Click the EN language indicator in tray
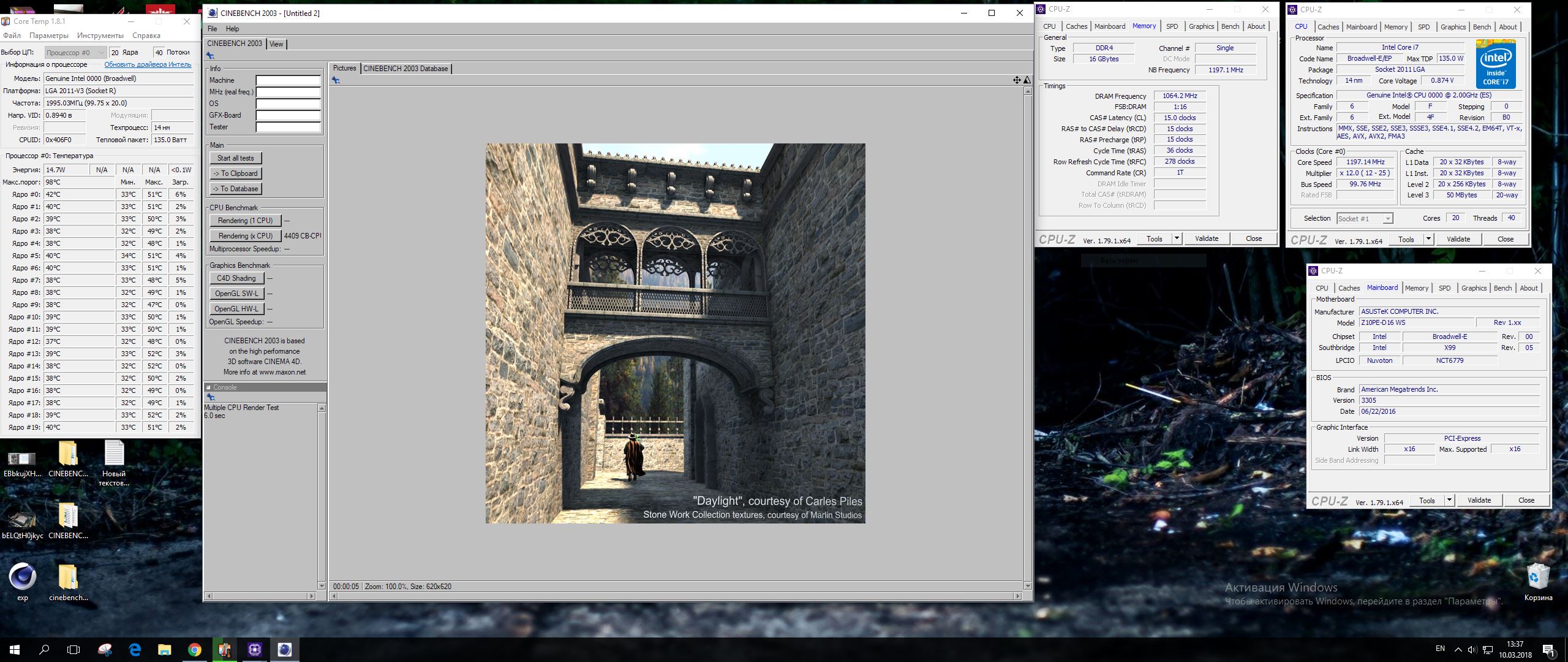Image resolution: width=1568 pixels, height=662 pixels. pos(1440,649)
